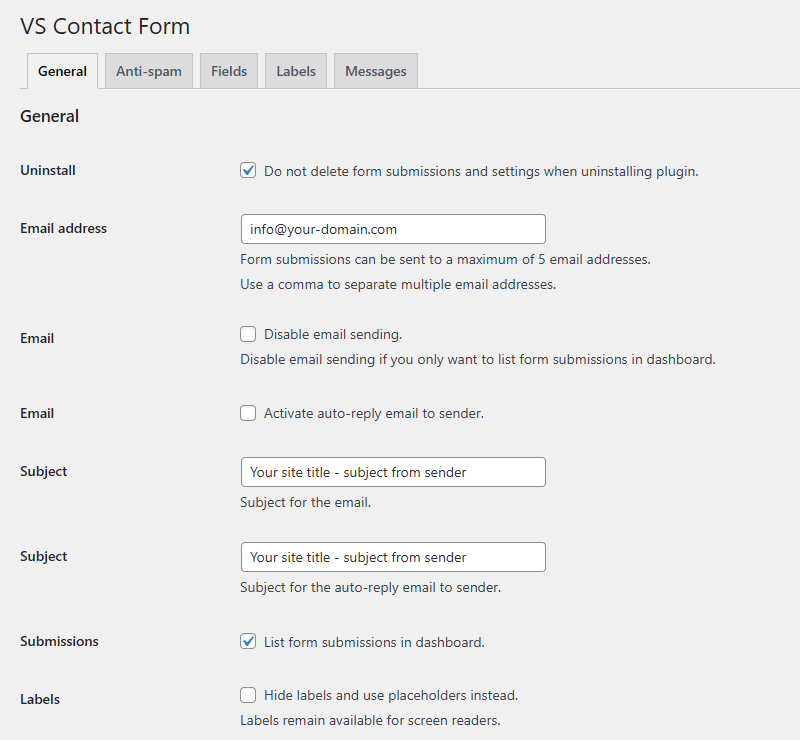Click the General section heading

(x=49, y=116)
